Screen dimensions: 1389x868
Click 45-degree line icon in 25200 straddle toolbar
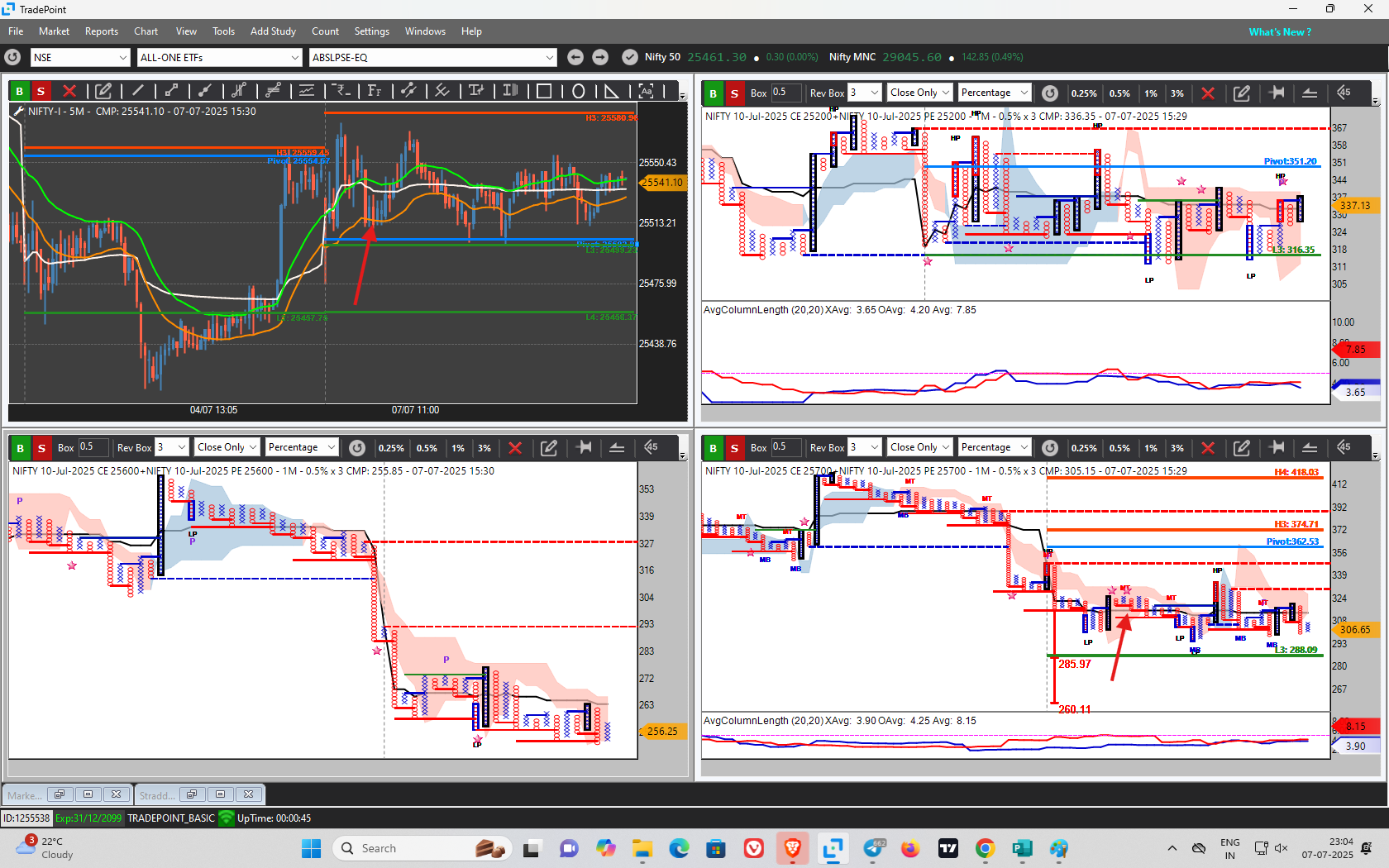pyautogui.click(x=1344, y=93)
